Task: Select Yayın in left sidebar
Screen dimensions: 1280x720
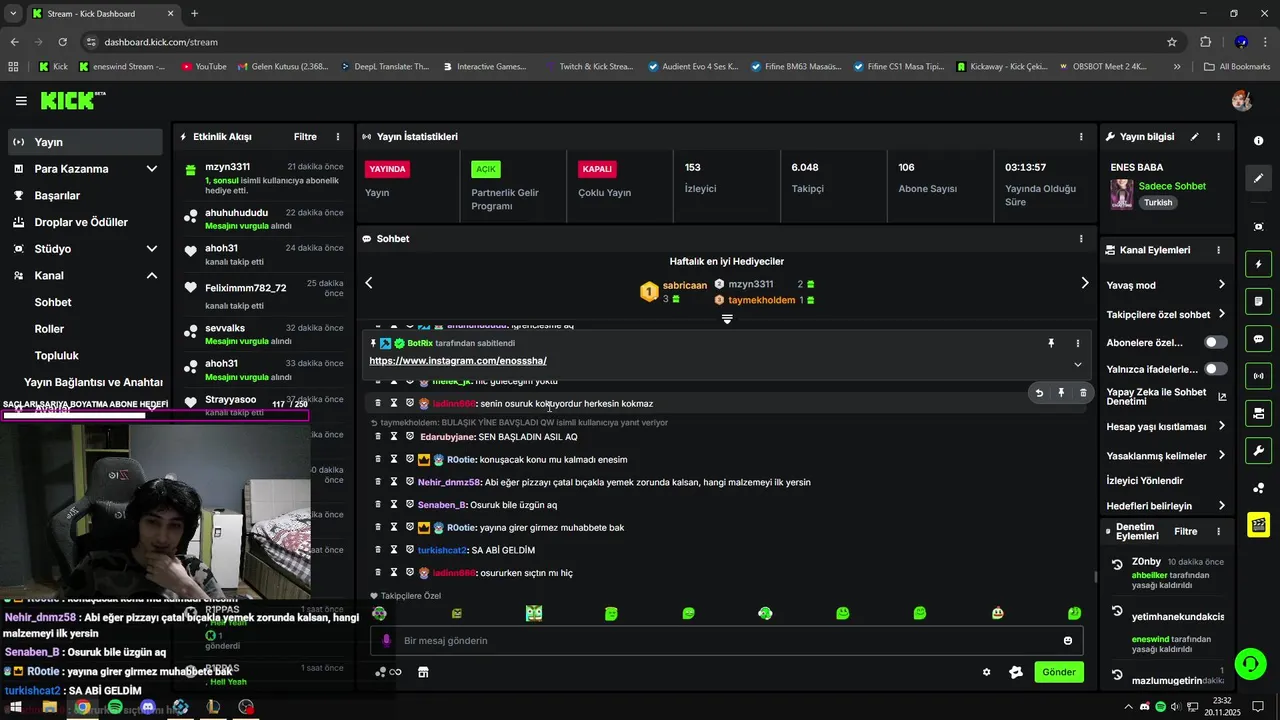Action: click(x=85, y=142)
